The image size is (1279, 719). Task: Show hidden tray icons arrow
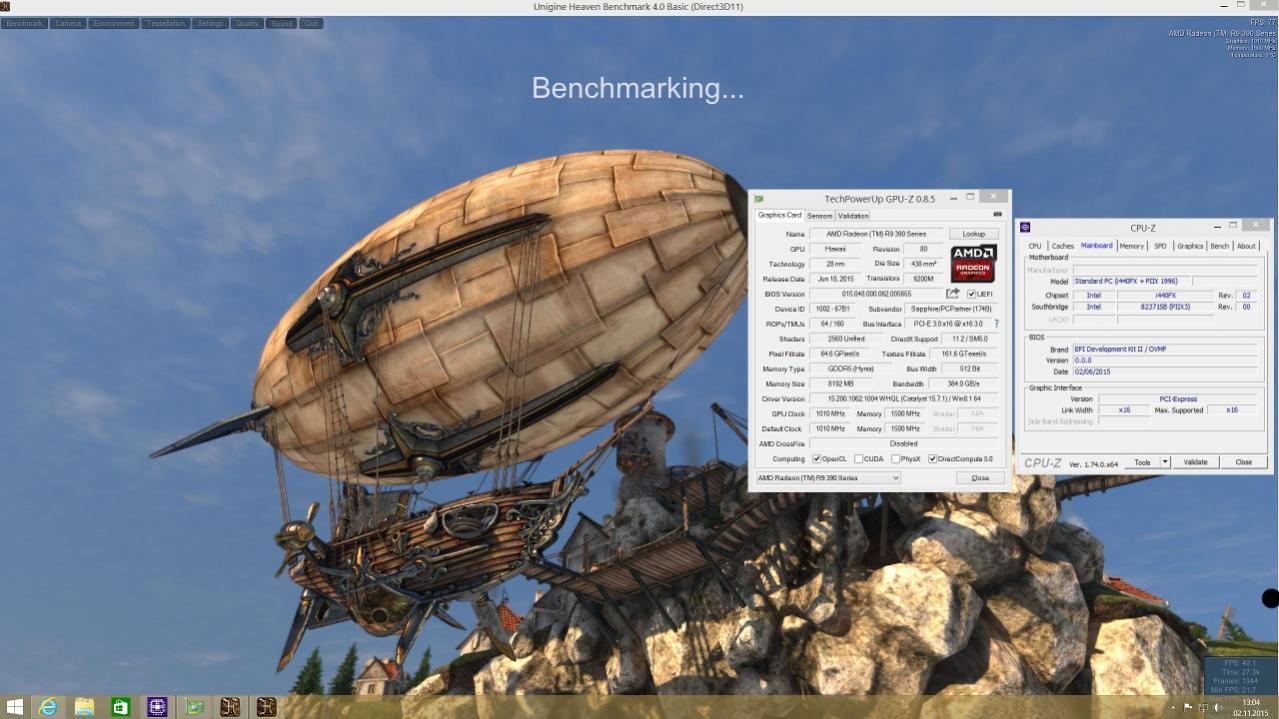(1172, 707)
